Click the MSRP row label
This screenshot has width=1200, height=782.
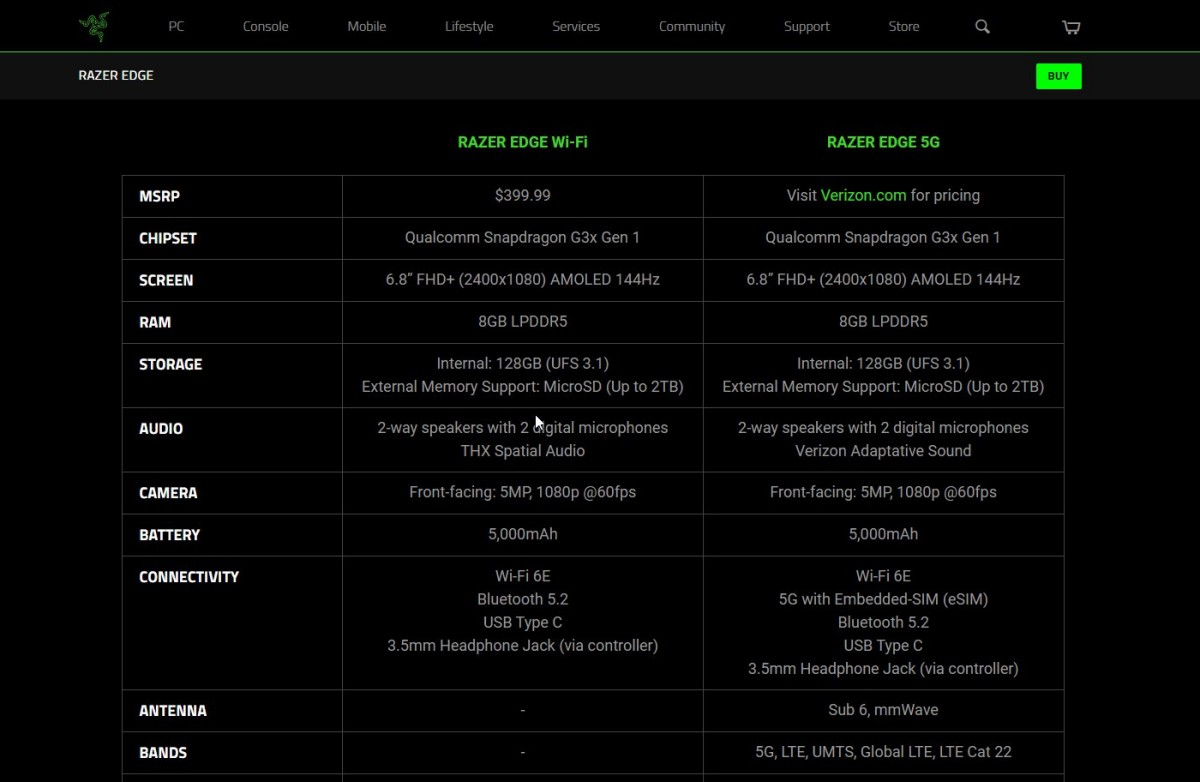coord(159,197)
